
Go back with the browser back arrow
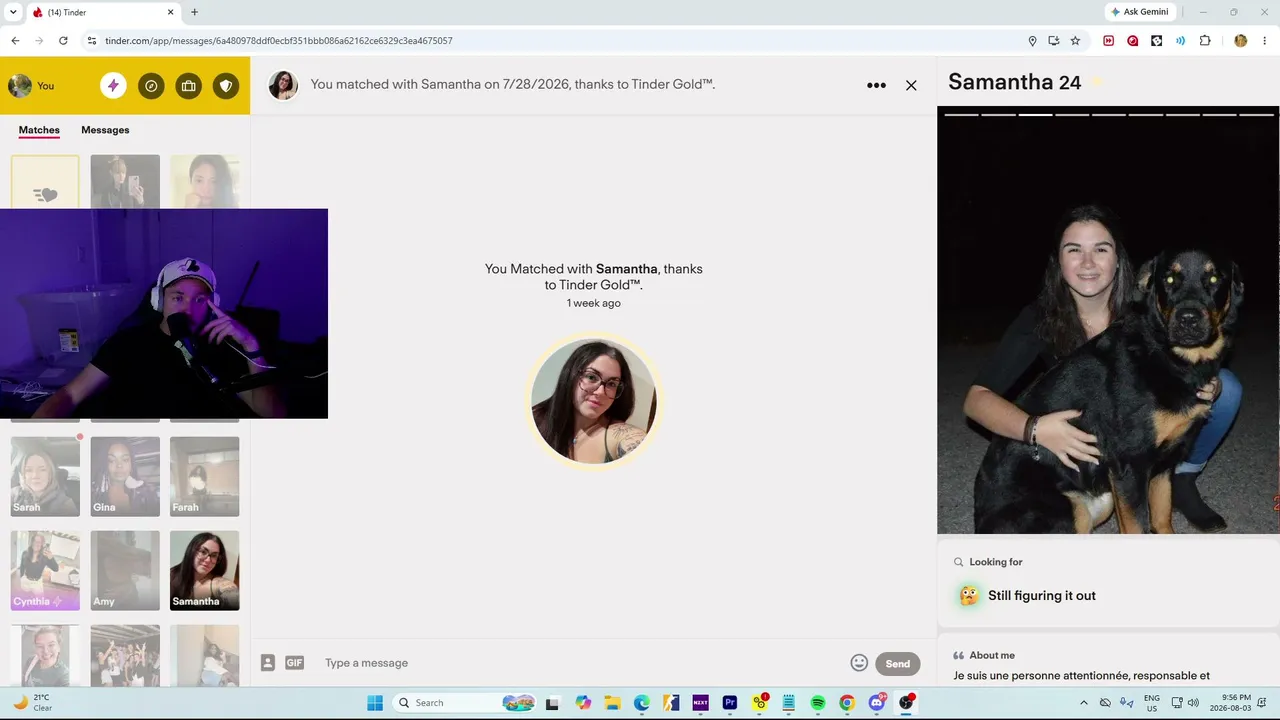pos(15,41)
